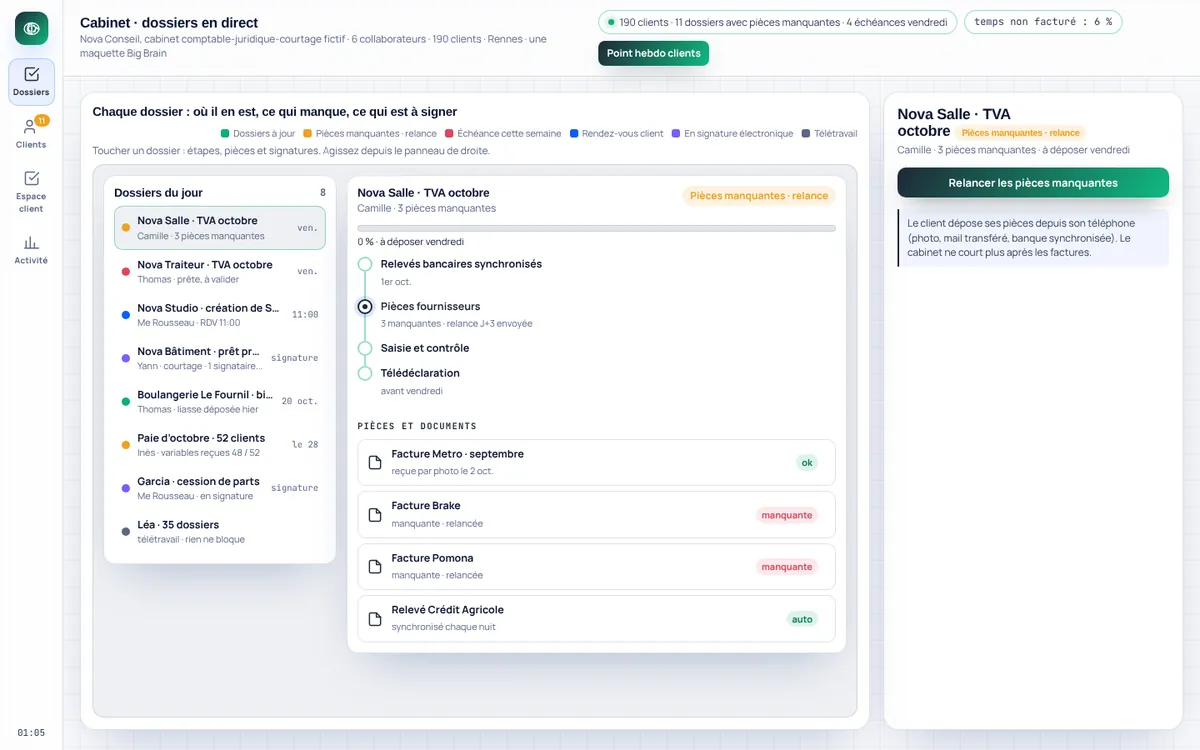Select the Garcia · cession de parts dossier
This screenshot has width=1200, height=750.
coord(220,488)
